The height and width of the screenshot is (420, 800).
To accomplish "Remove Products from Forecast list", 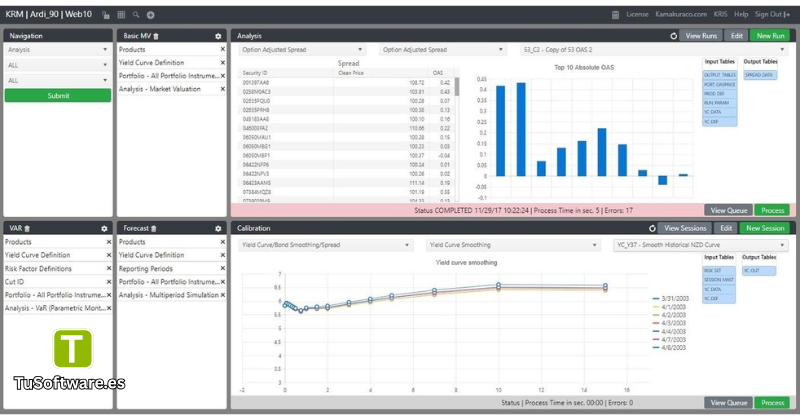I will 222,242.
